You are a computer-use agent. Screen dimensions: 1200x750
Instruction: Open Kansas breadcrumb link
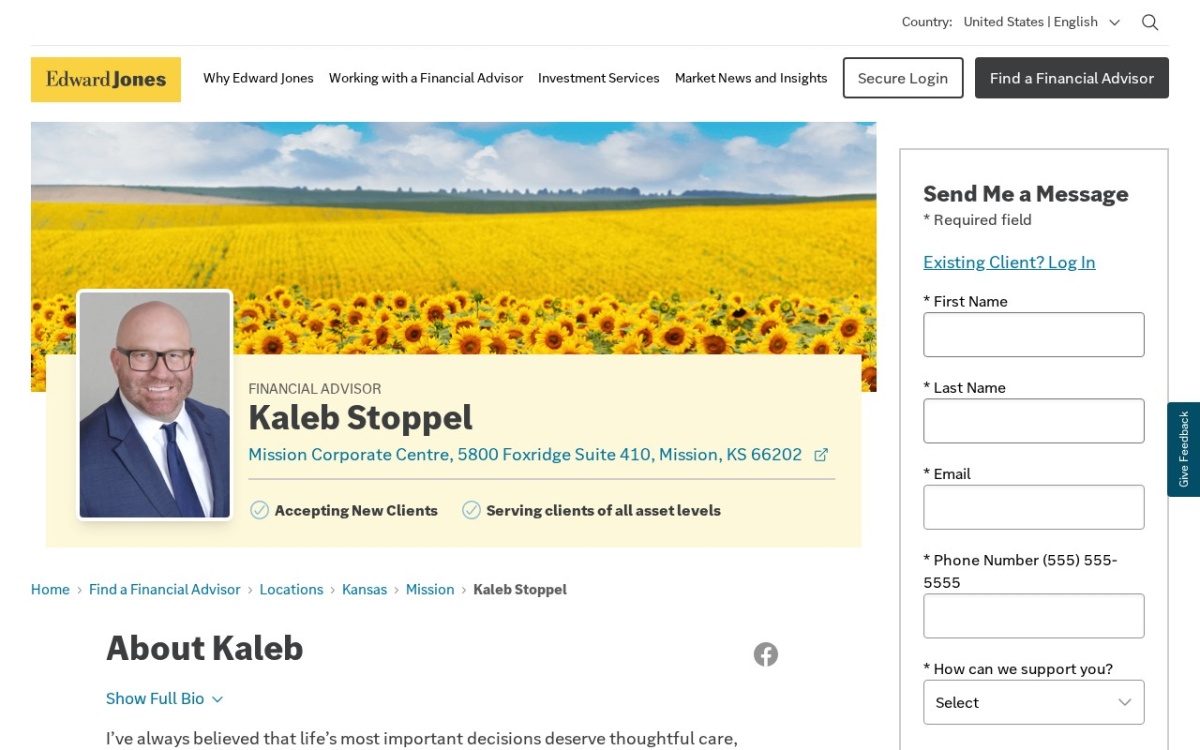364,589
